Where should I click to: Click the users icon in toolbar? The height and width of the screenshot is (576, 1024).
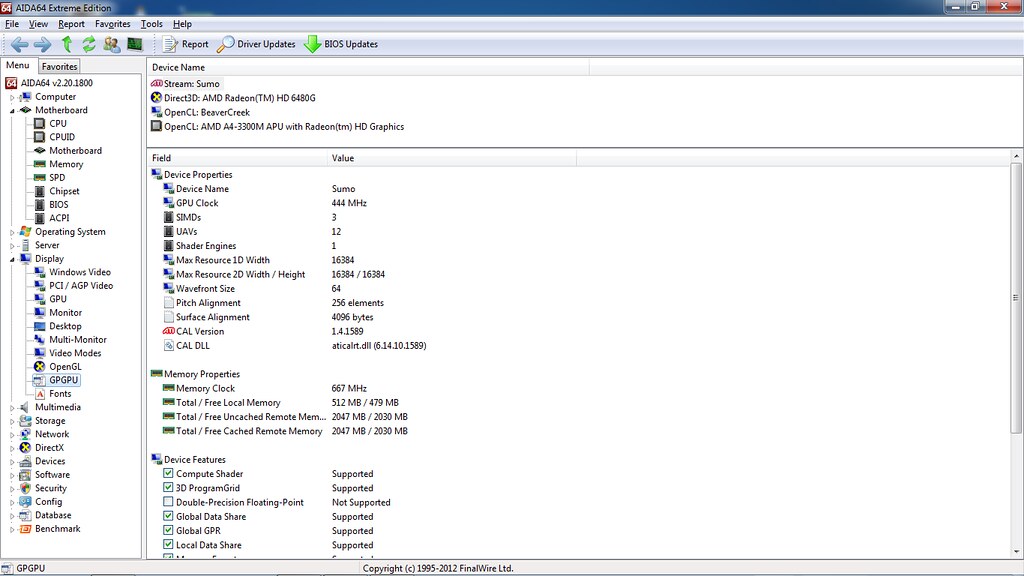click(x=112, y=44)
